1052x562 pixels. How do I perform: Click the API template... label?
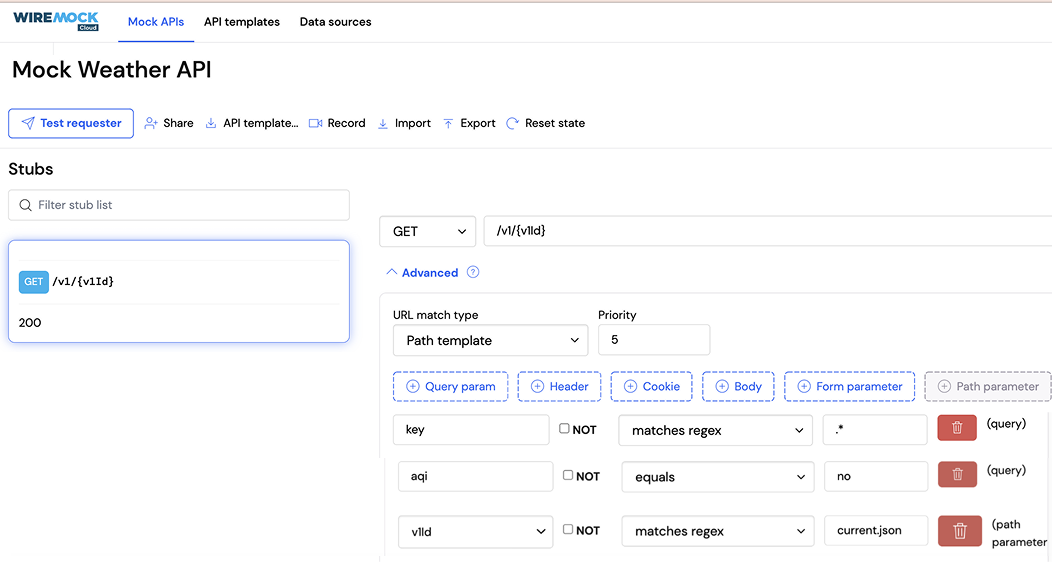pyautogui.click(x=260, y=123)
